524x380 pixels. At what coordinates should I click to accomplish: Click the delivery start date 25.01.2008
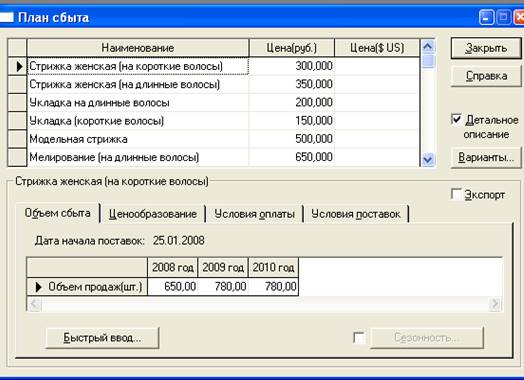(x=178, y=241)
